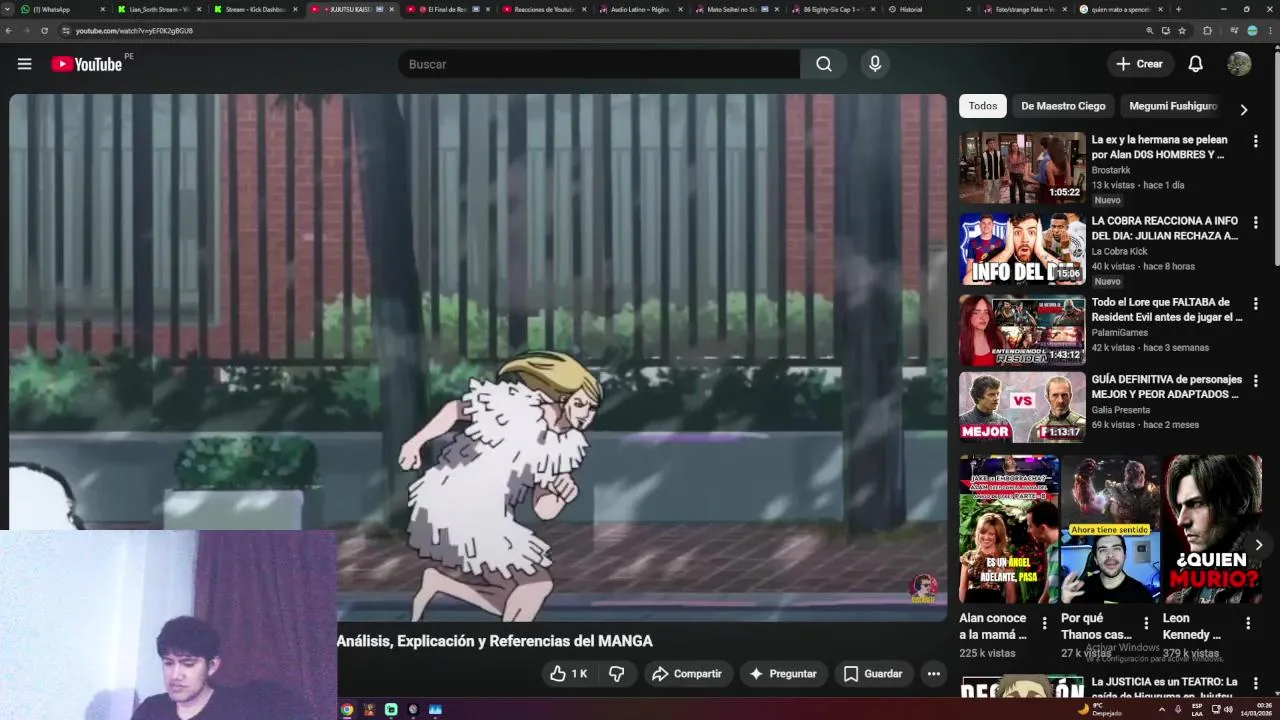Open the 'Ahora tiene sentido' short thumbnail
This screenshot has height=720, width=1280.
(1110, 529)
